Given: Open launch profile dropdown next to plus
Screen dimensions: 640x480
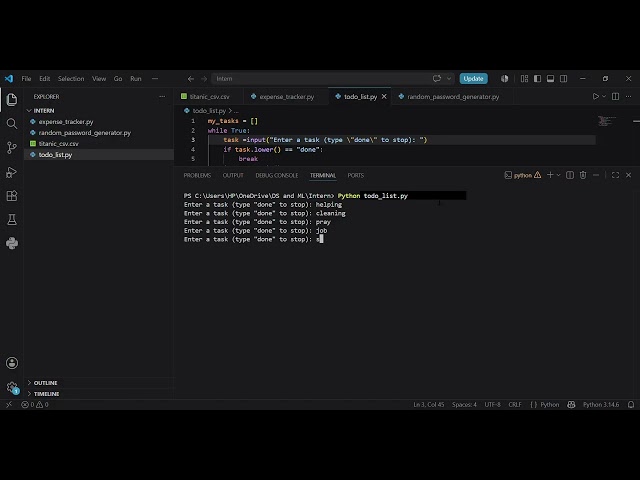Looking at the screenshot, I should (x=558, y=175).
